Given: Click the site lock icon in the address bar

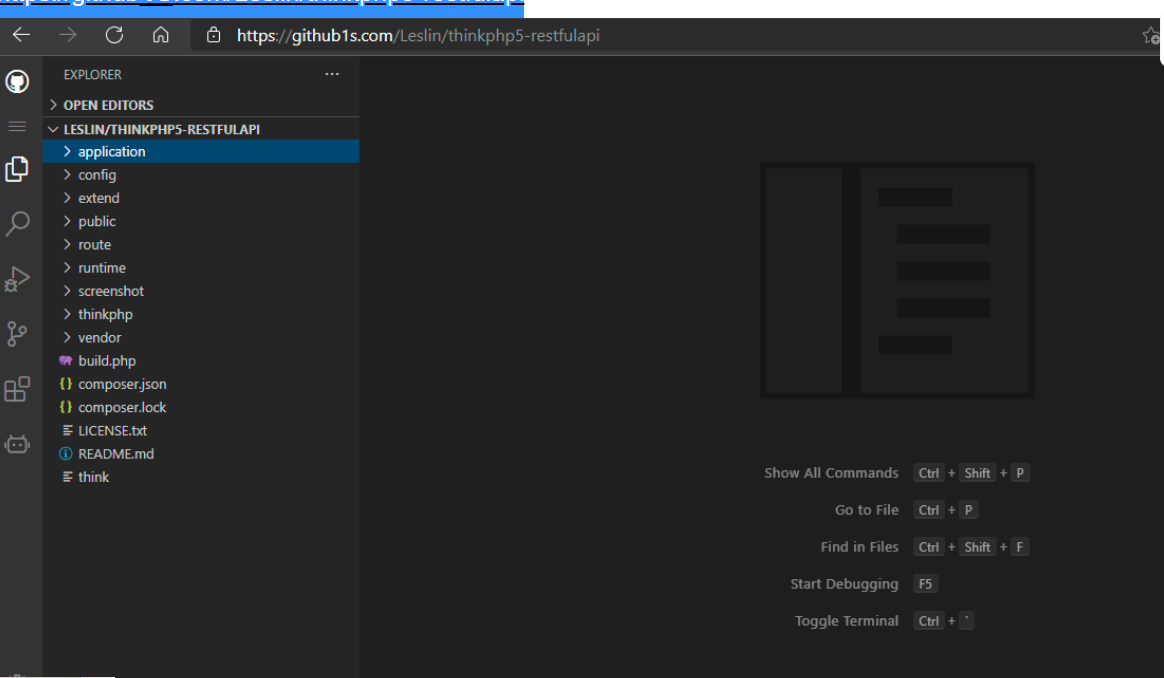Looking at the screenshot, I should coord(213,35).
